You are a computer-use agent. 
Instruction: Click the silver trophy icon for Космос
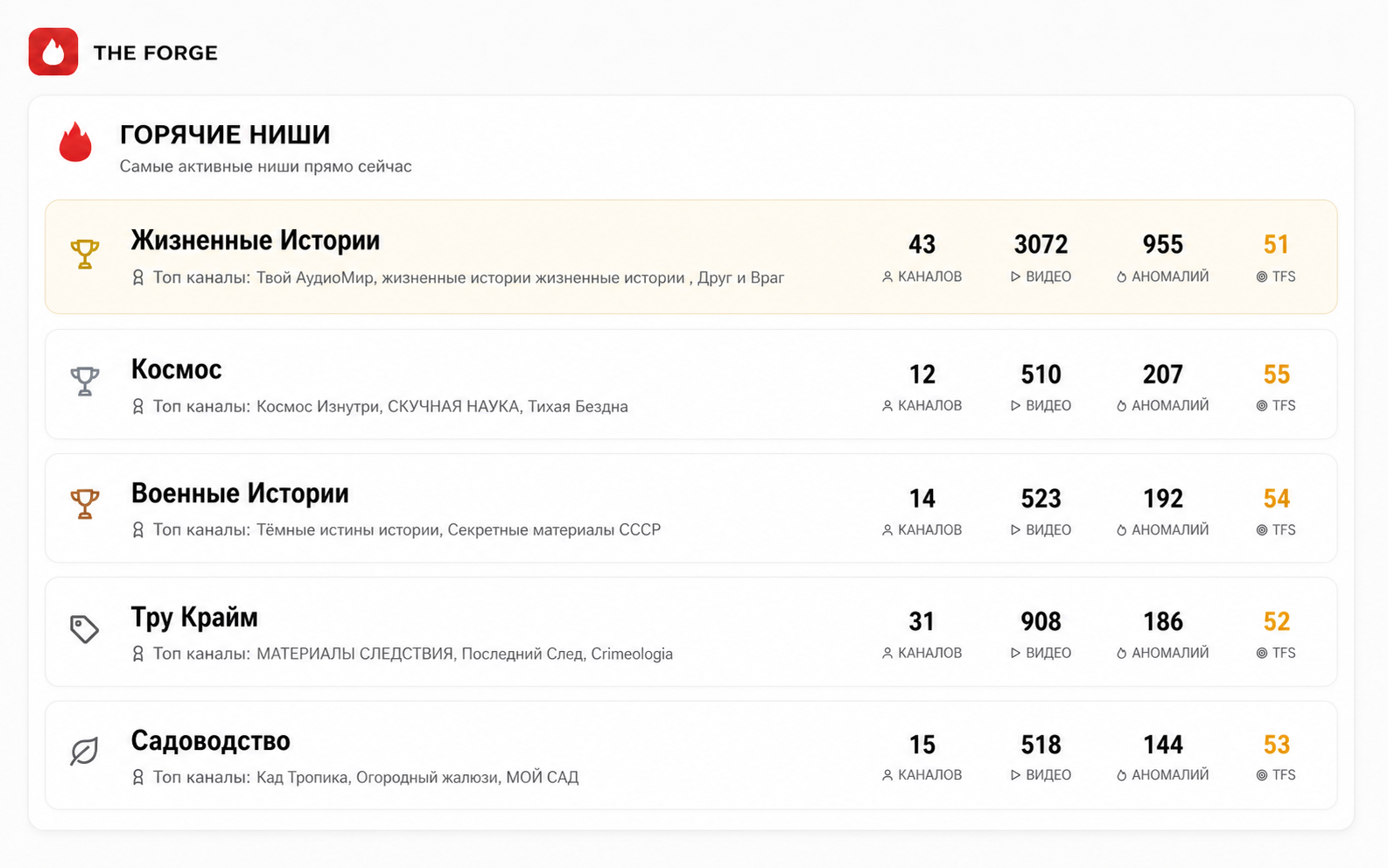(85, 381)
